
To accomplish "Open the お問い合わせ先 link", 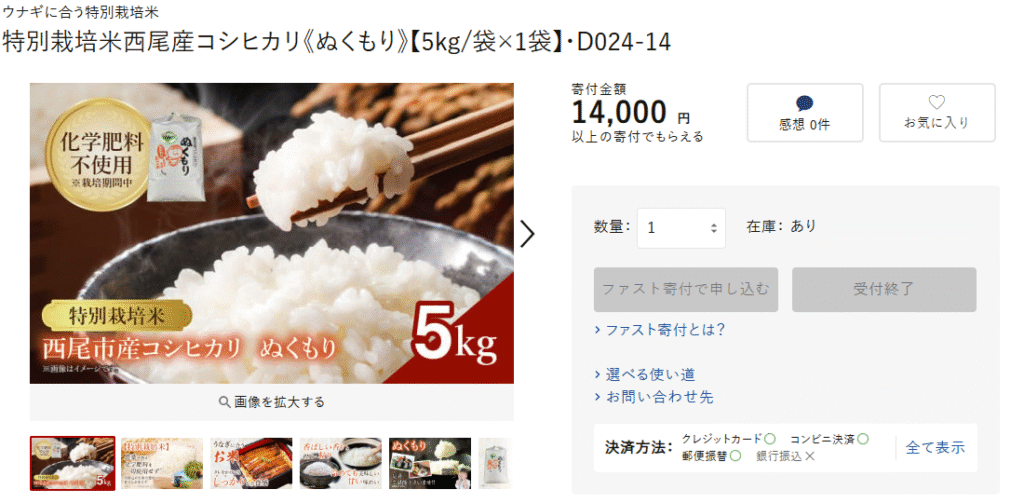I will 654,397.
